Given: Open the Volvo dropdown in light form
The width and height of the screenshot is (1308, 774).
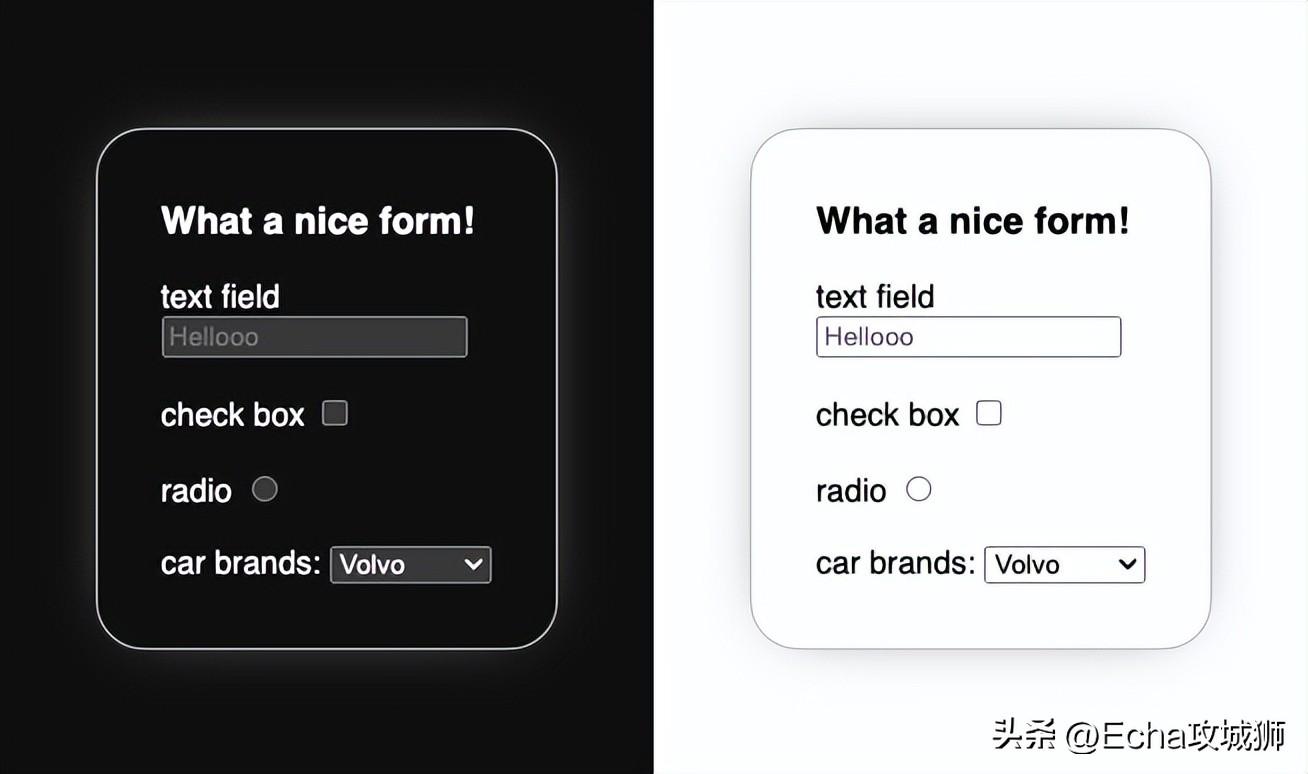Looking at the screenshot, I should click(x=1064, y=564).
